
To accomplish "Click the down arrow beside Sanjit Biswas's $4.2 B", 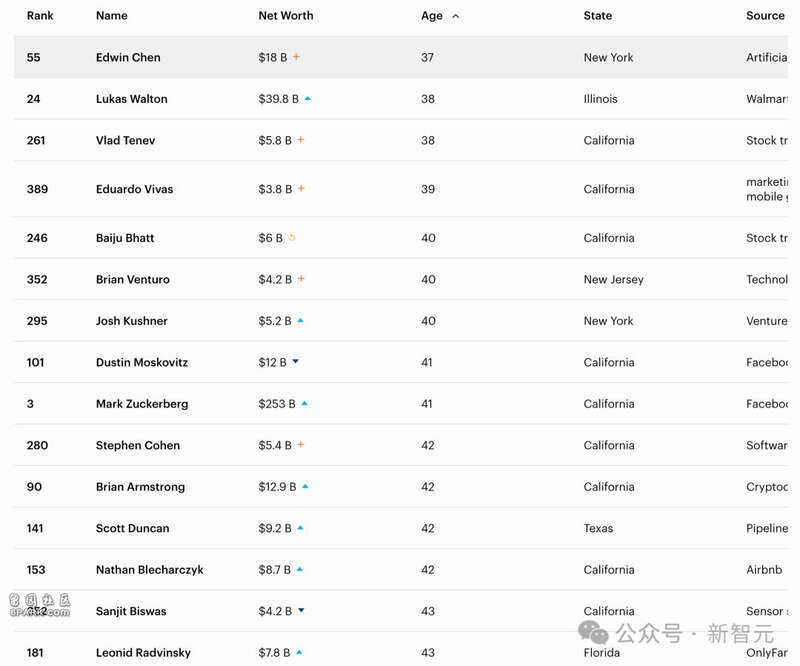I will [x=301, y=611].
